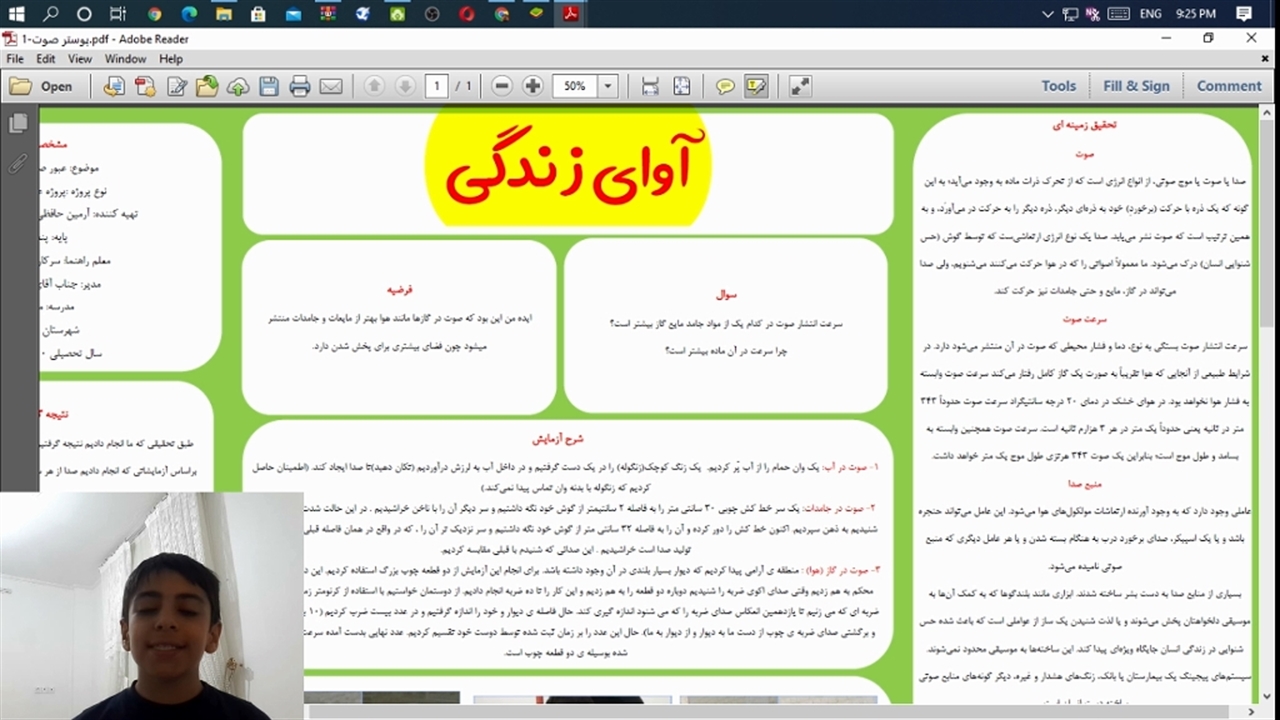Open the View menu
Viewport: 1280px width, 720px height.
(x=80, y=59)
